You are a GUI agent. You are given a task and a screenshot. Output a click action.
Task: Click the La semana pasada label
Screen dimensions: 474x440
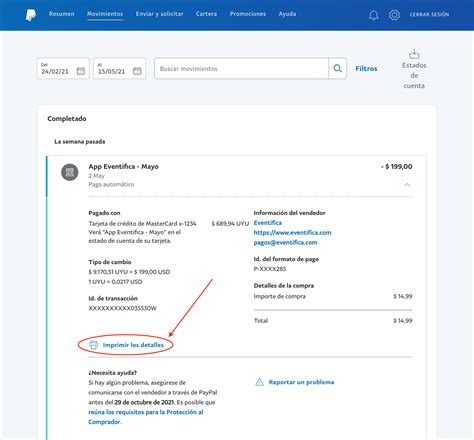point(80,142)
